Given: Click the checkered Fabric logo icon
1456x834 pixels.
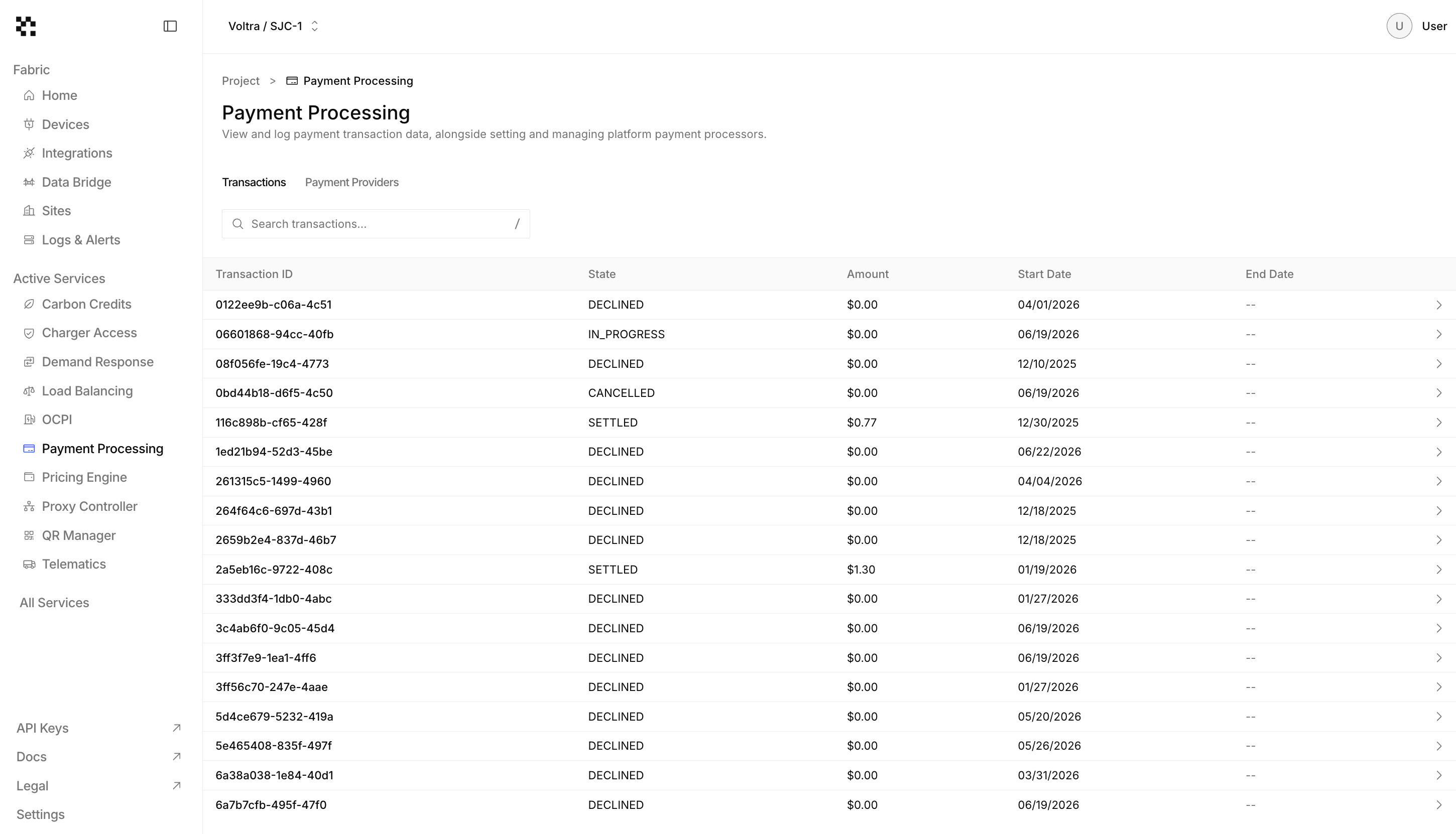Looking at the screenshot, I should 26,27.
